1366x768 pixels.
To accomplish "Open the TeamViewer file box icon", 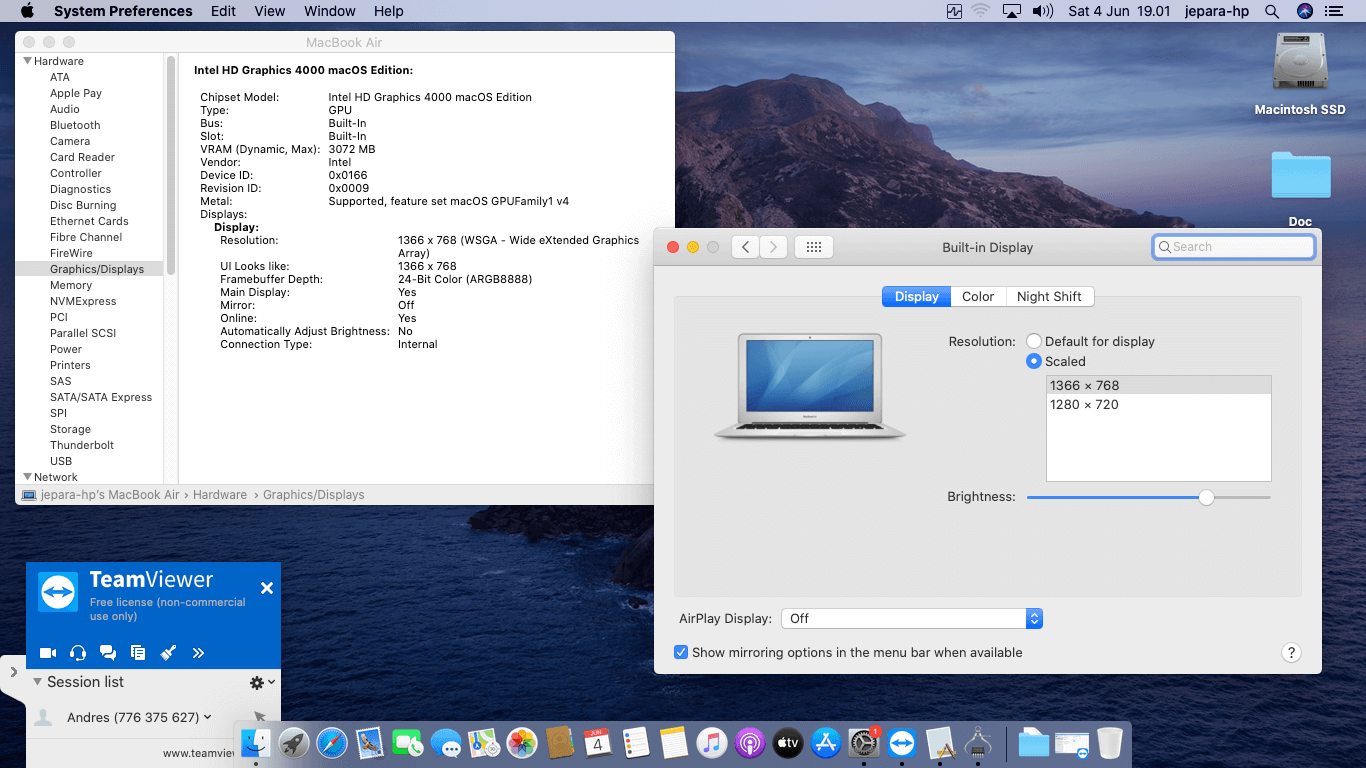I will tap(138, 653).
